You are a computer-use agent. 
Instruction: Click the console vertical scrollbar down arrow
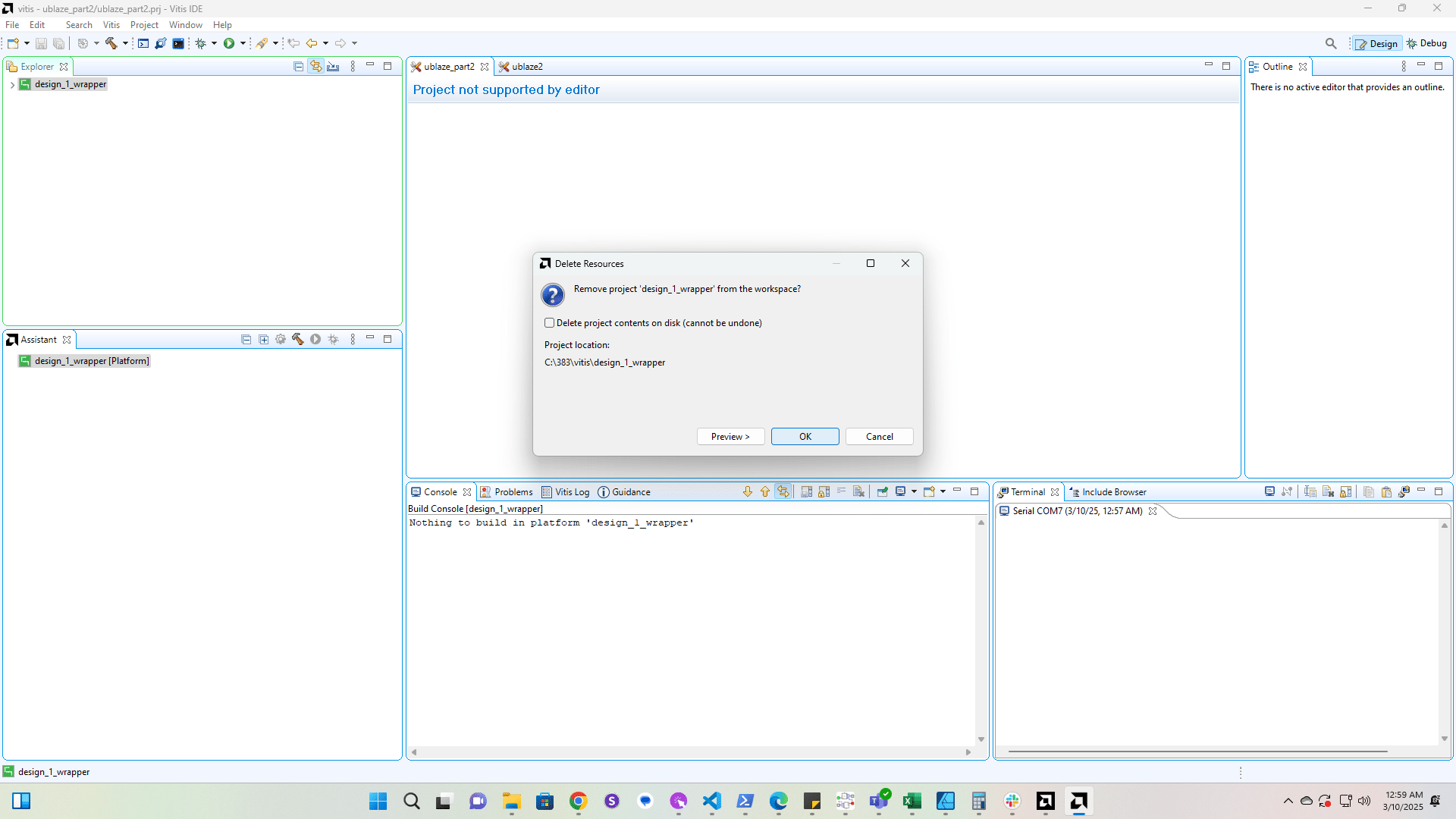click(x=981, y=739)
